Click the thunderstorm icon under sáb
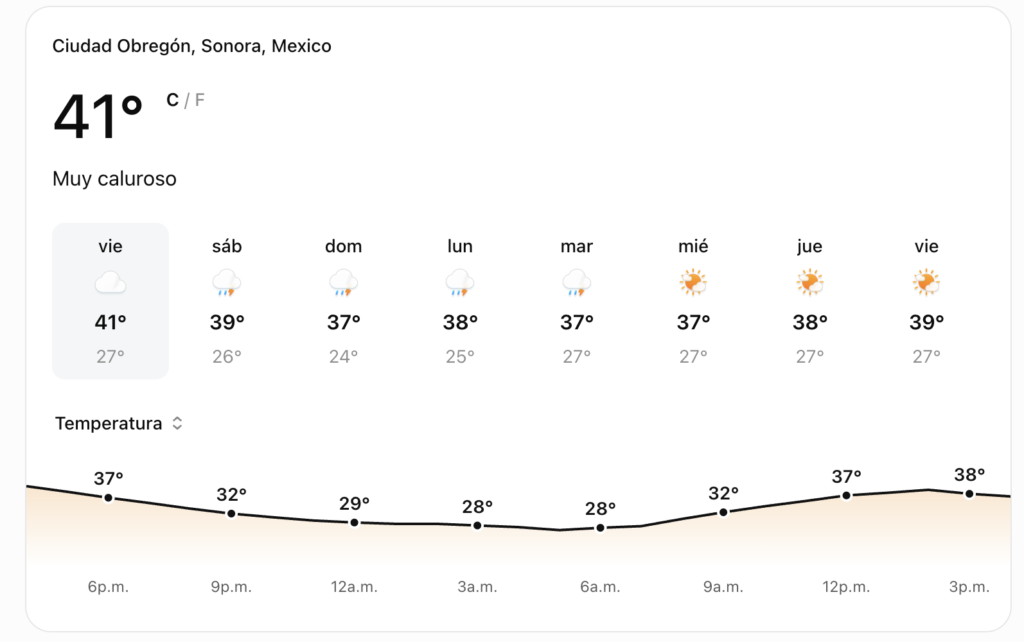The width and height of the screenshot is (1024, 642). [227, 283]
